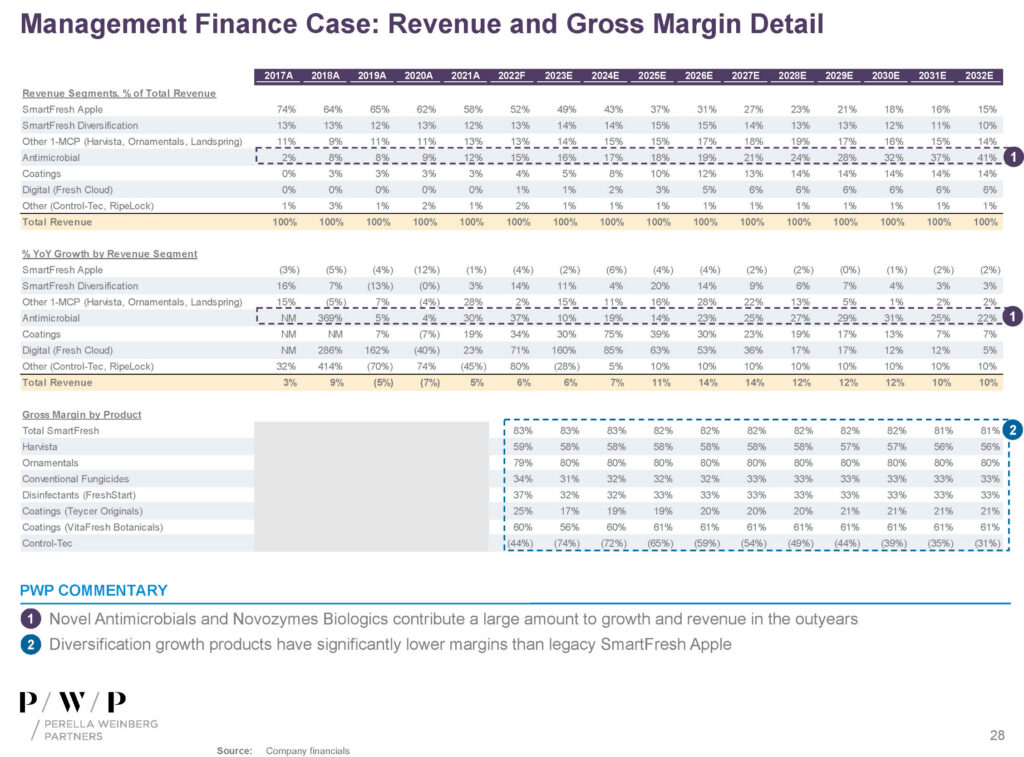Click the 41% Antimicrobial share for 2032E
The width and height of the screenshot is (1024, 757).
(987, 158)
